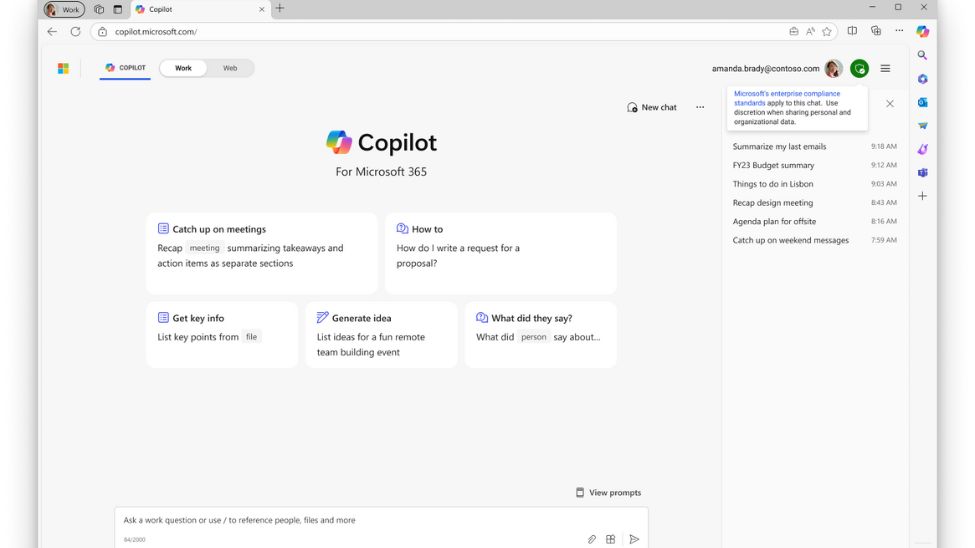Click the amanda.brady@contoso.com account name
The height and width of the screenshot is (548, 975).
[765, 68]
